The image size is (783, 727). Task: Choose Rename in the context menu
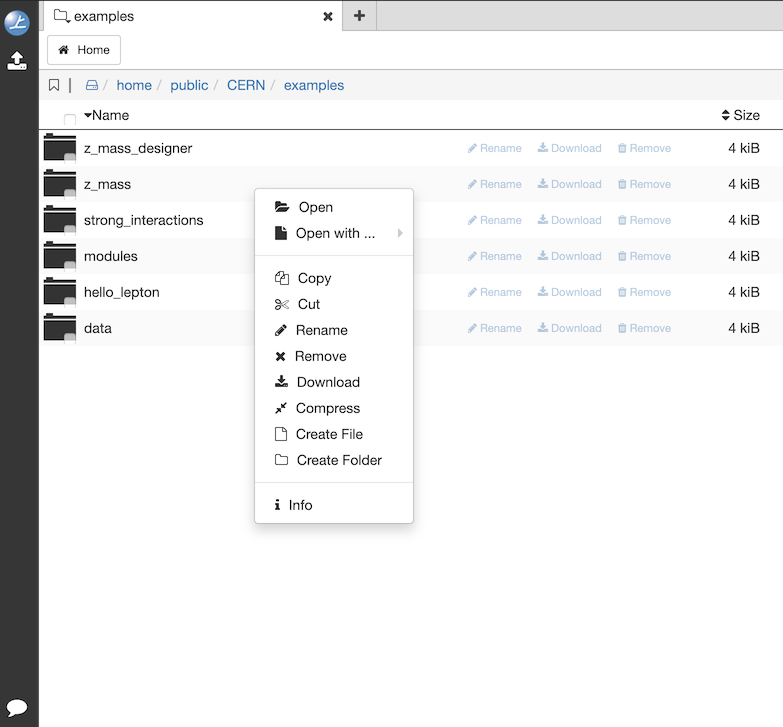pos(334,330)
